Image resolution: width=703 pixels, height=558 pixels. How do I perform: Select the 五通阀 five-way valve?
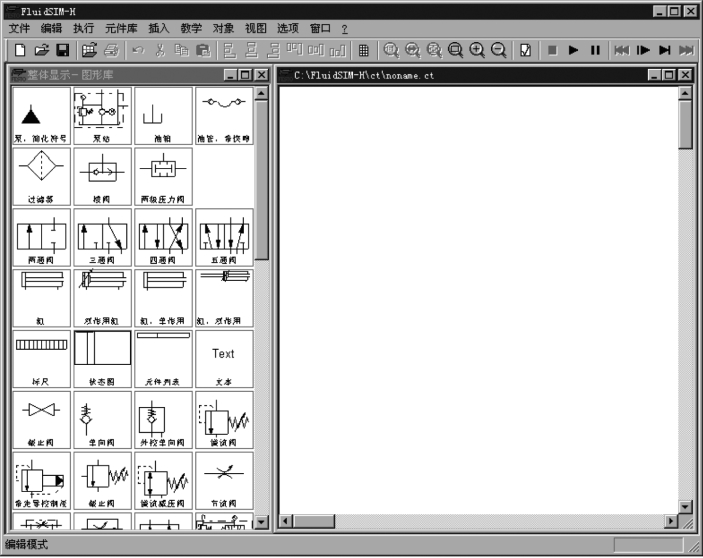tap(224, 238)
